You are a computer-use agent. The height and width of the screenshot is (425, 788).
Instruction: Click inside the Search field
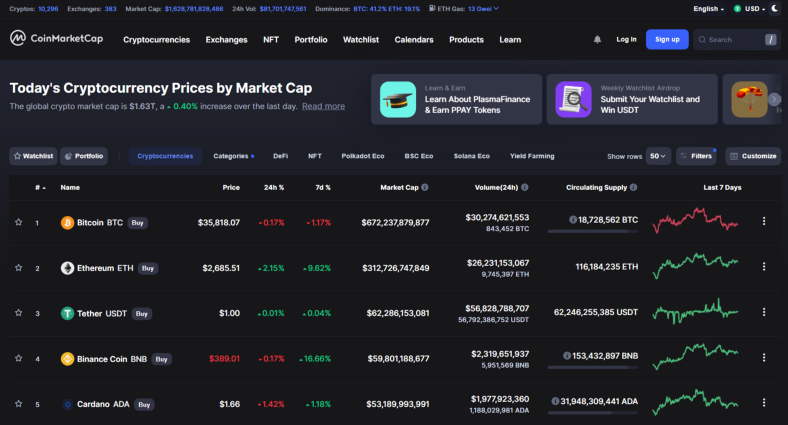click(737, 40)
